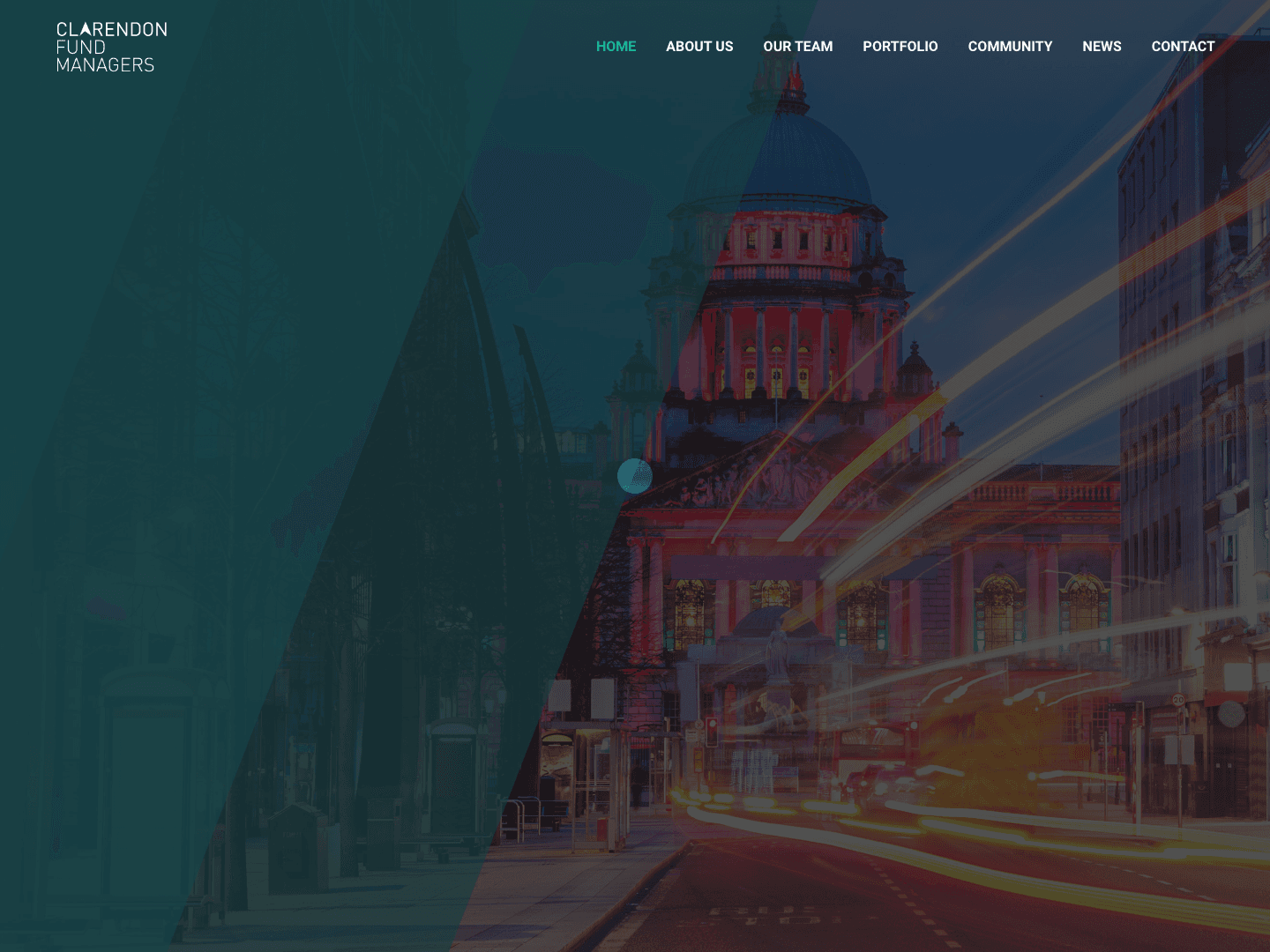Image resolution: width=1270 pixels, height=952 pixels.
Task: Click the Clarendon Fund Managers logo
Action: 111,47
